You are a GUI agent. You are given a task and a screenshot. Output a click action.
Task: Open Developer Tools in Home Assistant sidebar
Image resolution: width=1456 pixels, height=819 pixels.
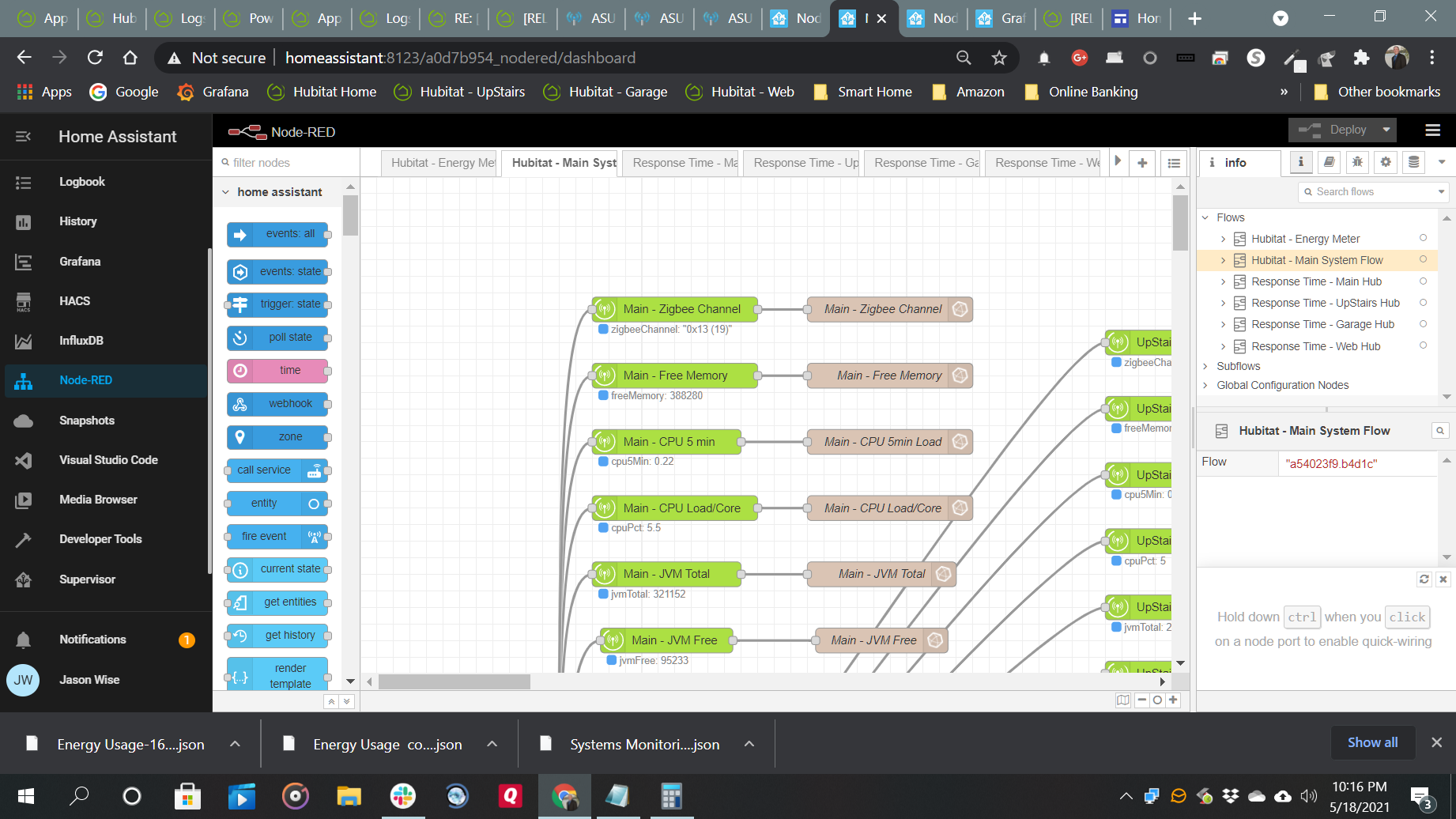point(100,539)
